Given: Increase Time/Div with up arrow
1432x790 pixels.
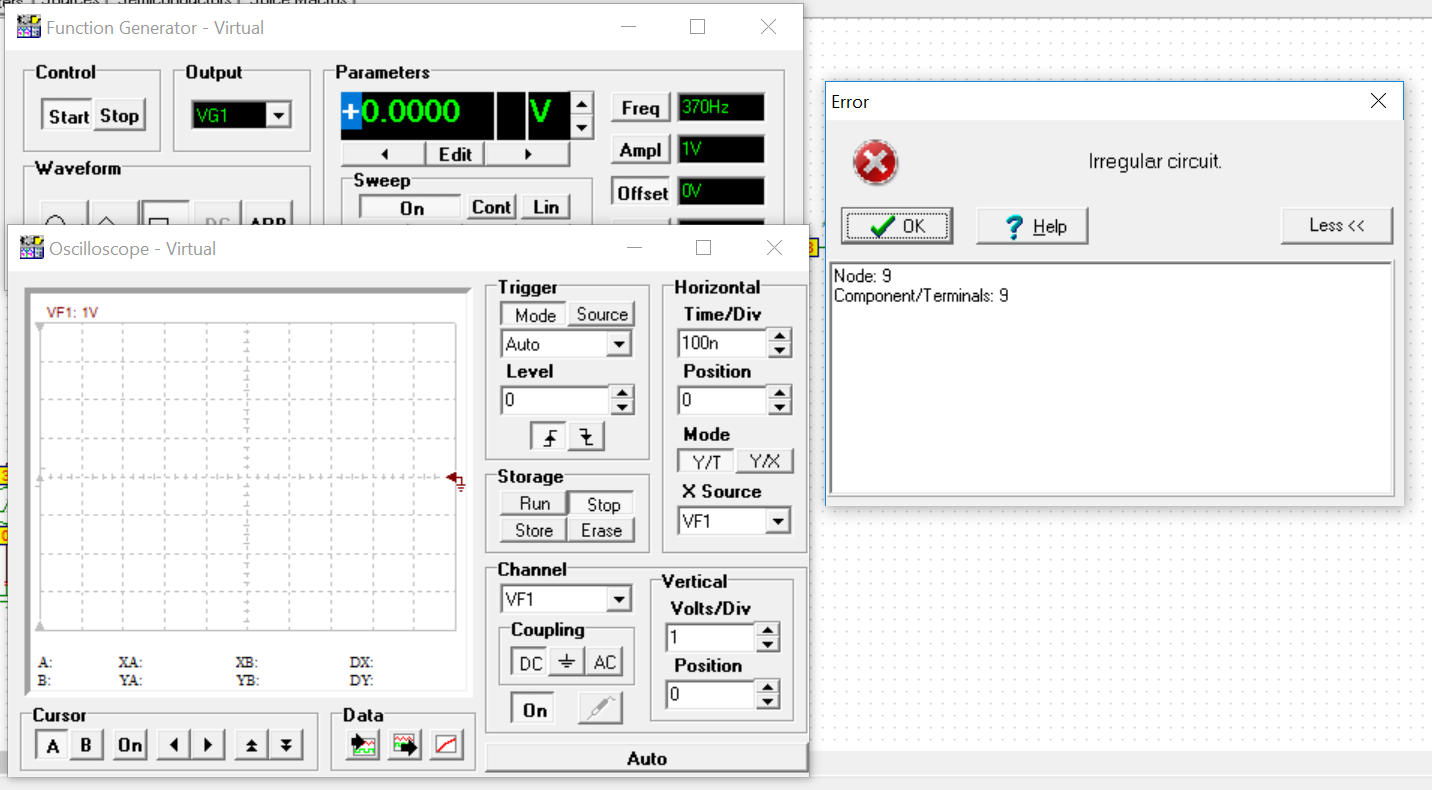Looking at the screenshot, I should click(780, 336).
